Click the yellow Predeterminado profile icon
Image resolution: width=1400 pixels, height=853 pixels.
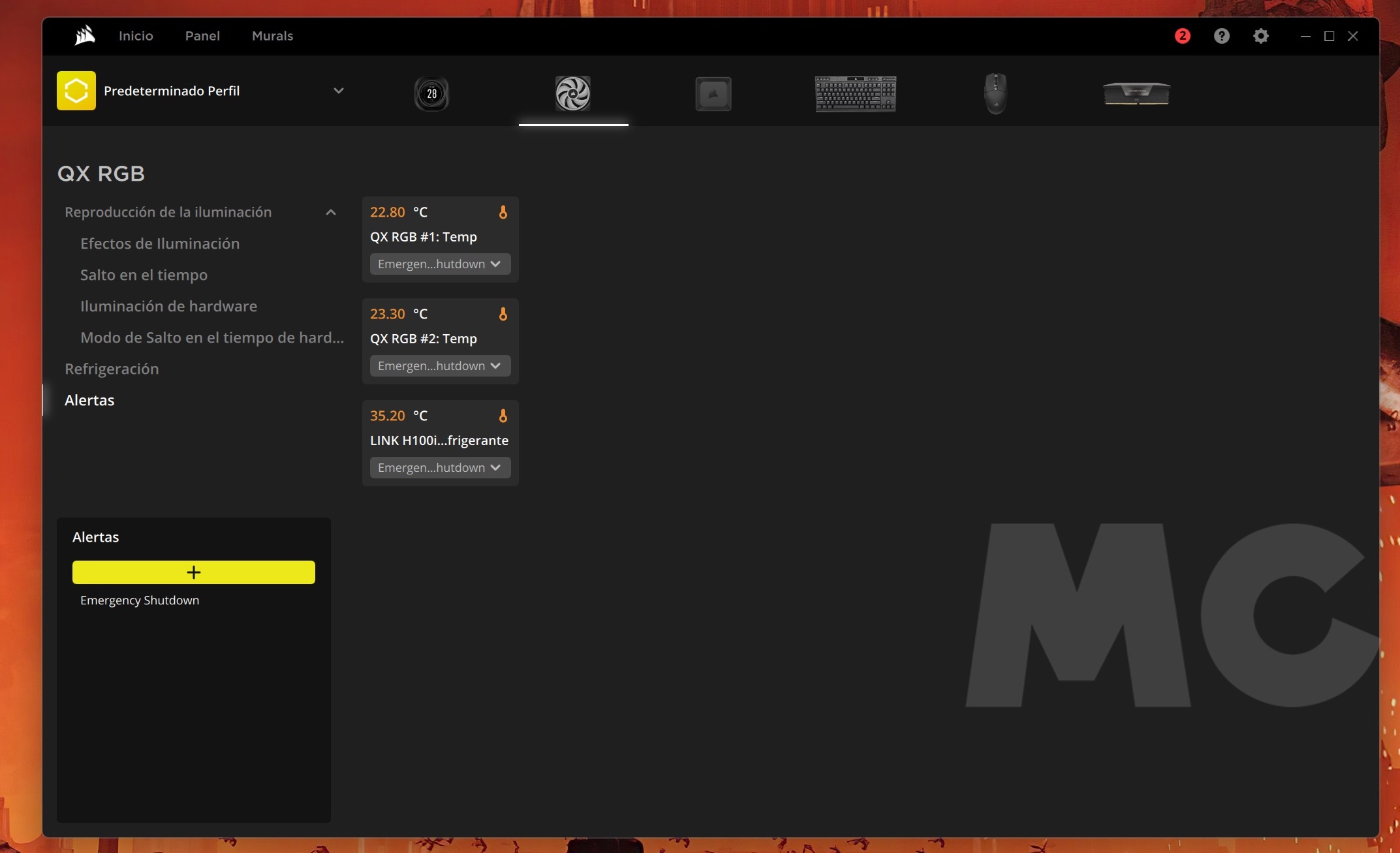tap(76, 91)
